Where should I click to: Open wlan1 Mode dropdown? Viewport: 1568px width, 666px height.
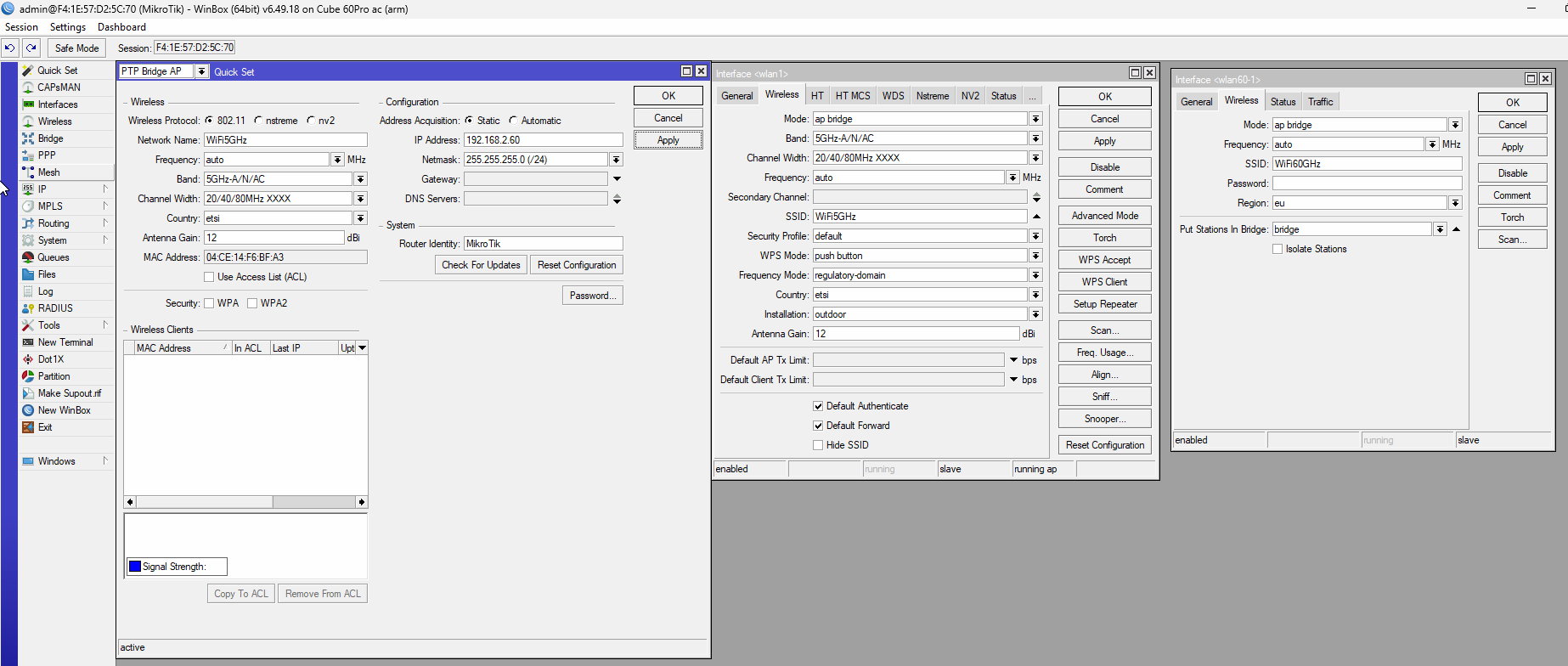coord(1036,119)
